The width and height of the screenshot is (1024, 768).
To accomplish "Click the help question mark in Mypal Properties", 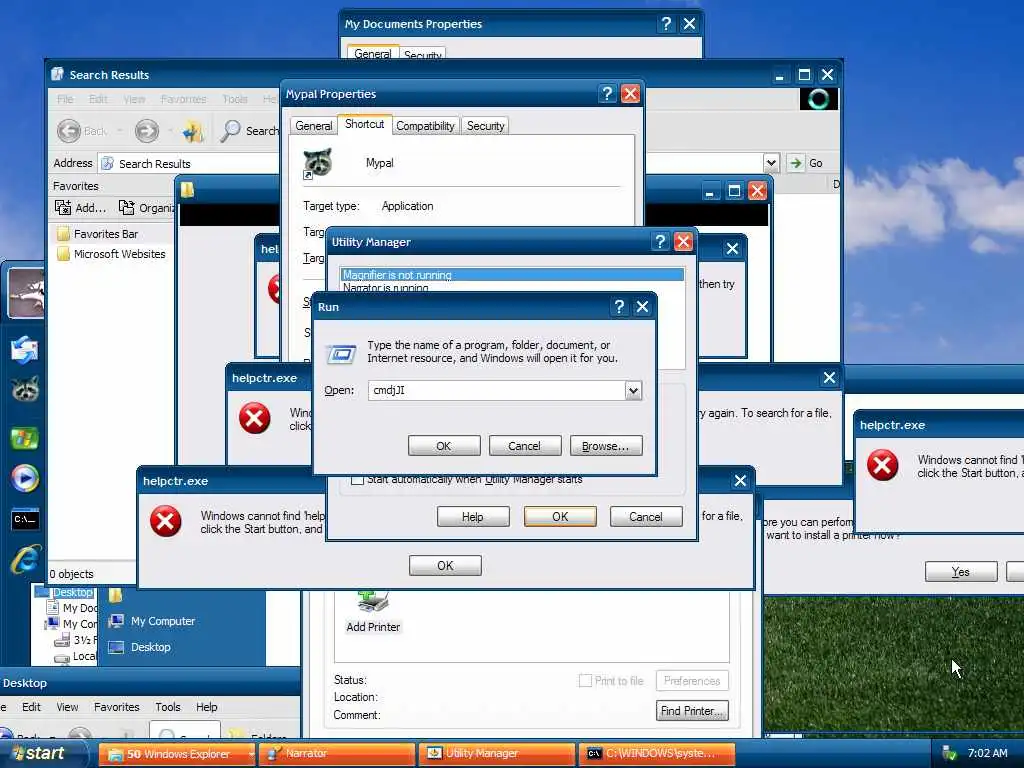I will pos(607,94).
